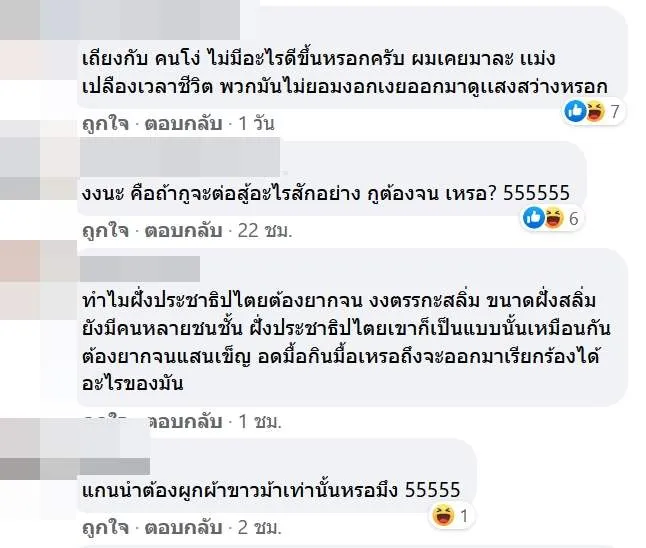646x548 pixels.
Task: Like the second comment posted 22 ชม.
Action: coord(105,231)
